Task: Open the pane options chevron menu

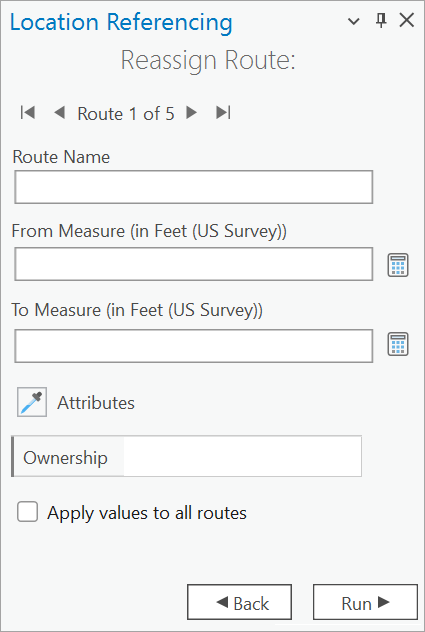Action: (354, 21)
